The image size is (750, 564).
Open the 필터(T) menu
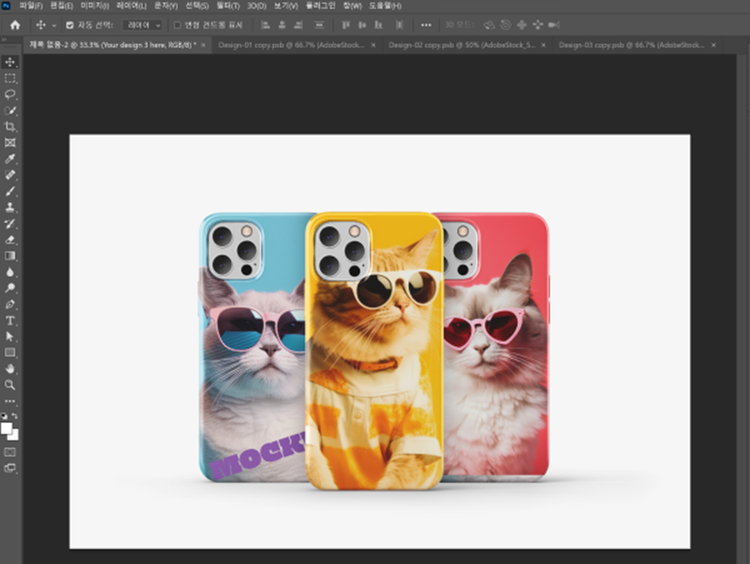228,6
